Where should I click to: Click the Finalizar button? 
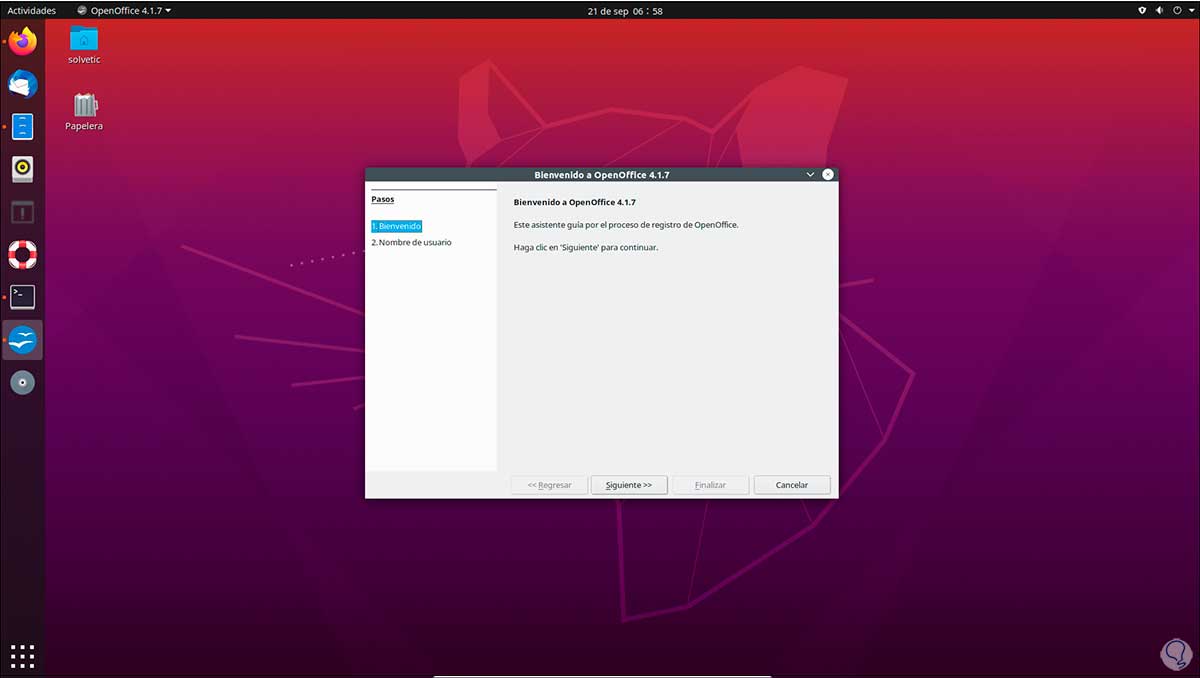point(710,485)
